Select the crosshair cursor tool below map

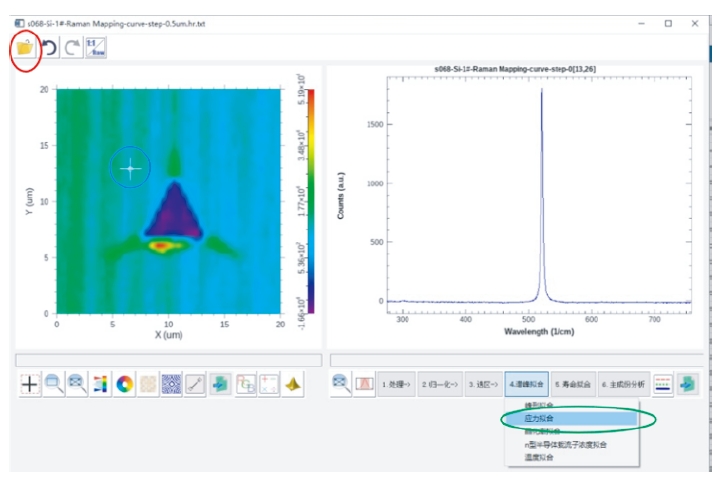click(30, 385)
